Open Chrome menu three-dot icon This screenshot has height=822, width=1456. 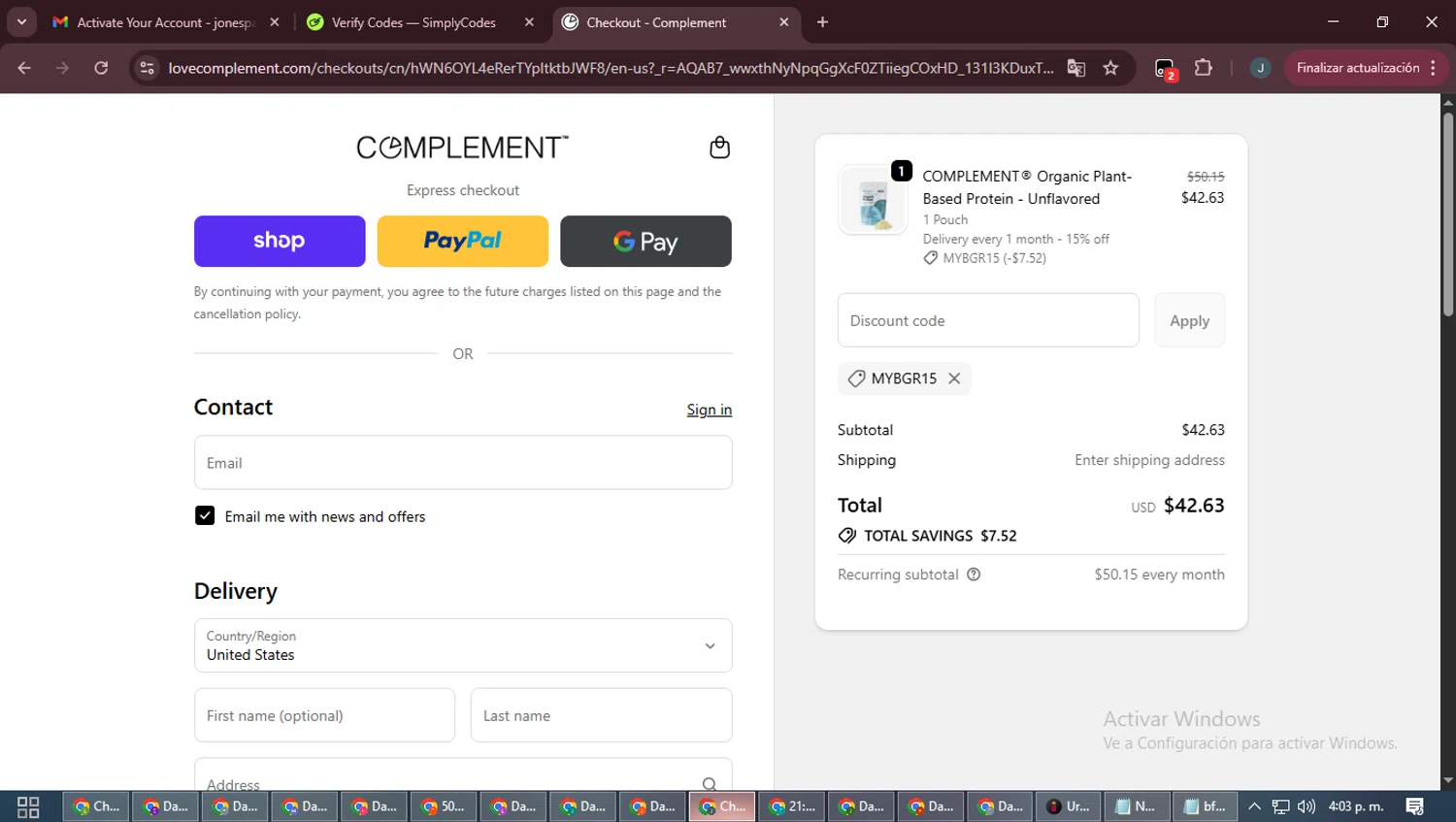click(x=1434, y=68)
